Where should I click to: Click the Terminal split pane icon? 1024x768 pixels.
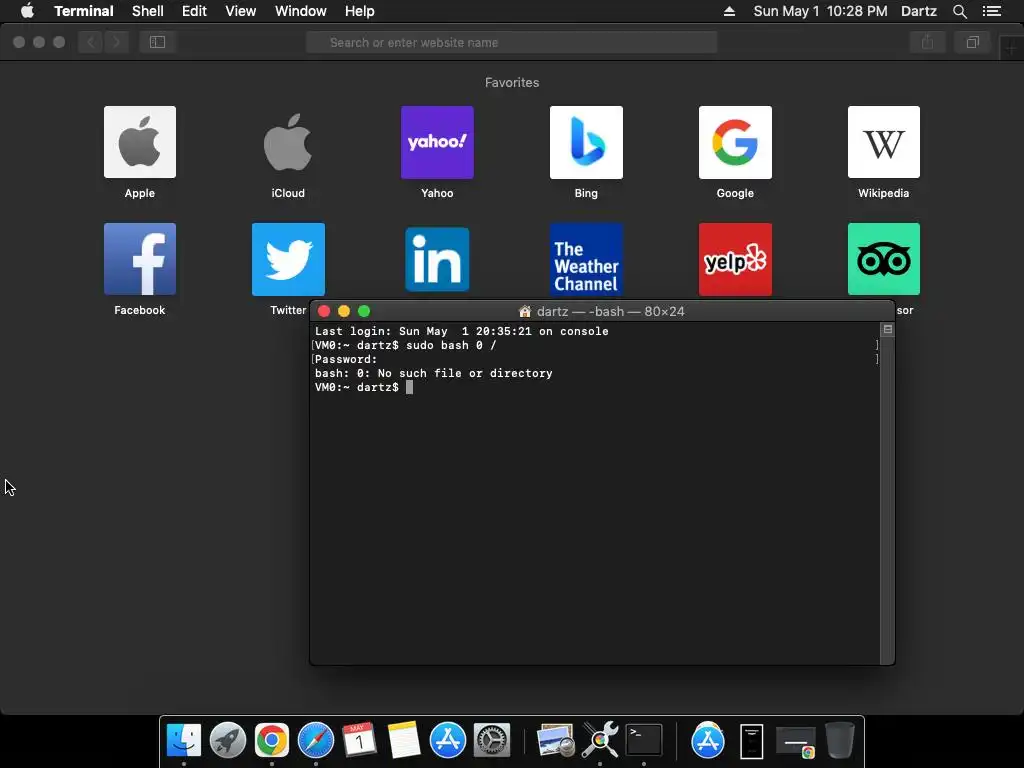pos(888,329)
